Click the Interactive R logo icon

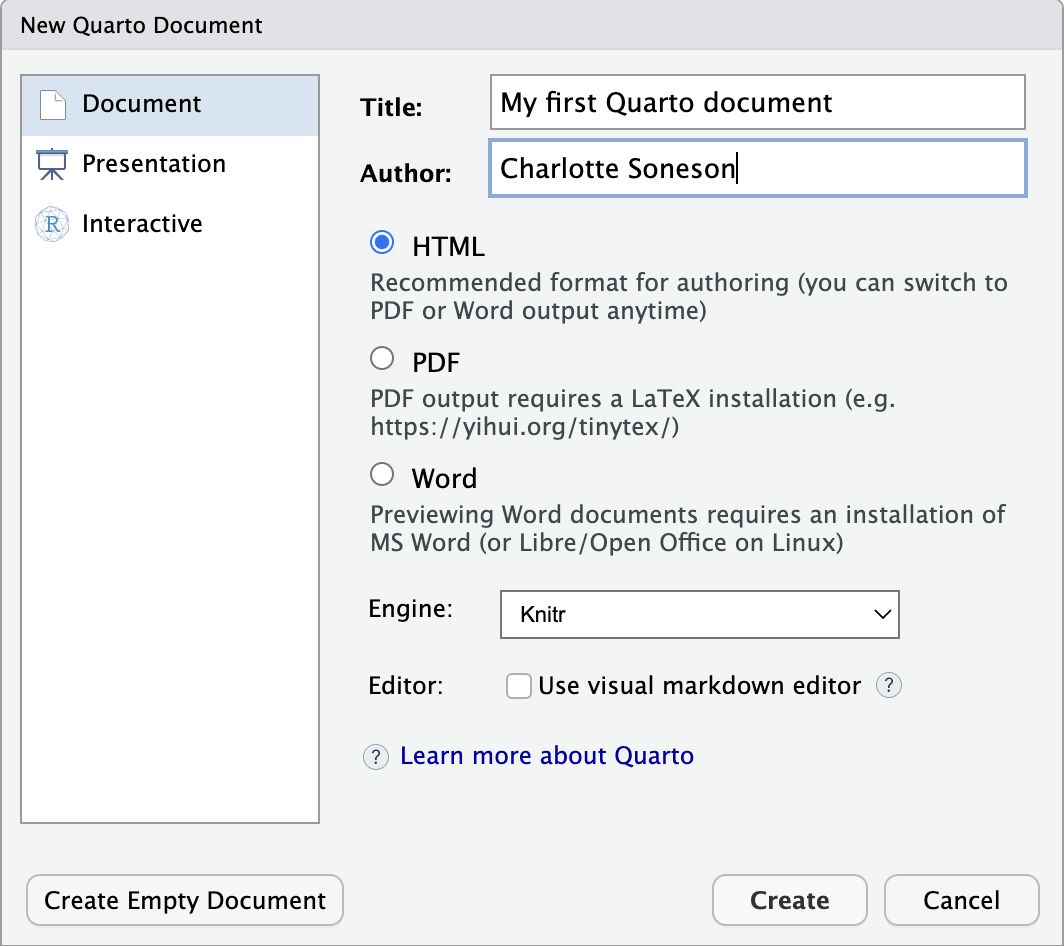(x=52, y=224)
